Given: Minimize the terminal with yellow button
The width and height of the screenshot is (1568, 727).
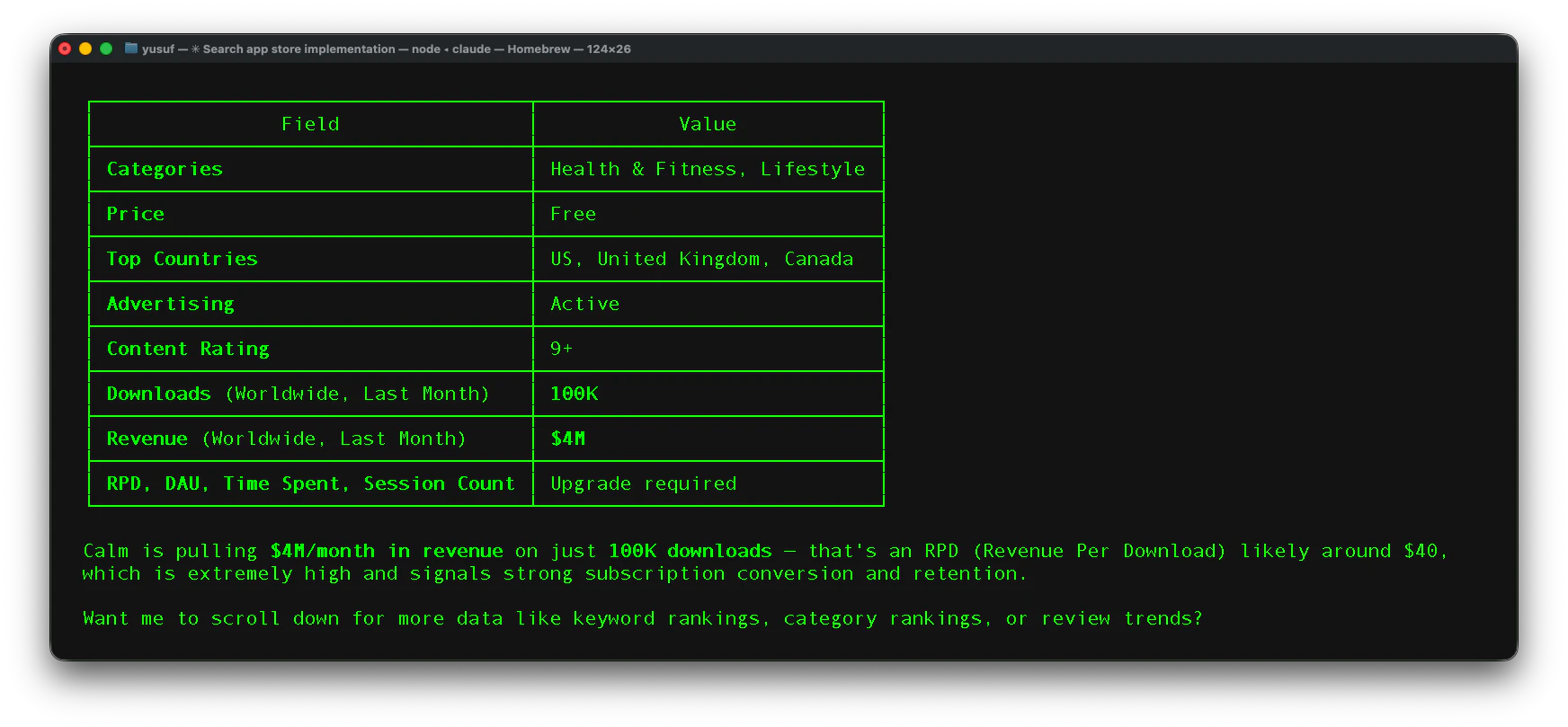Looking at the screenshot, I should coord(85,49).
